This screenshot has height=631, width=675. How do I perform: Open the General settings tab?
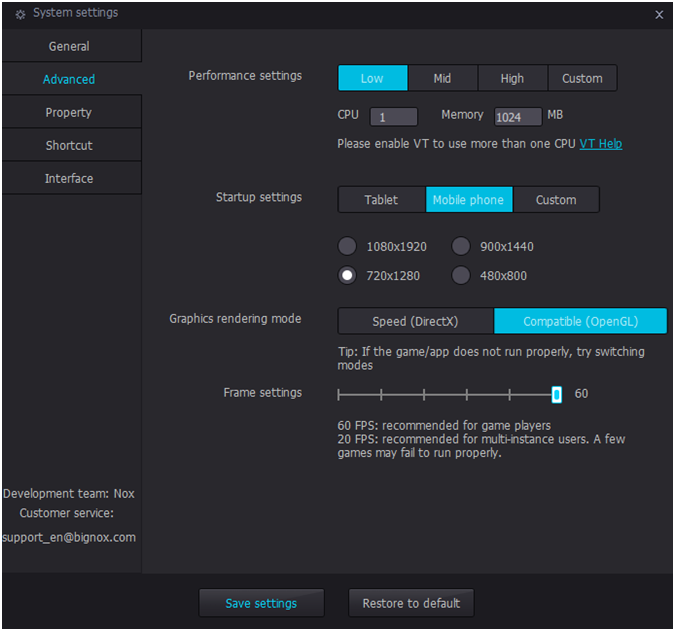pos(70,46)
